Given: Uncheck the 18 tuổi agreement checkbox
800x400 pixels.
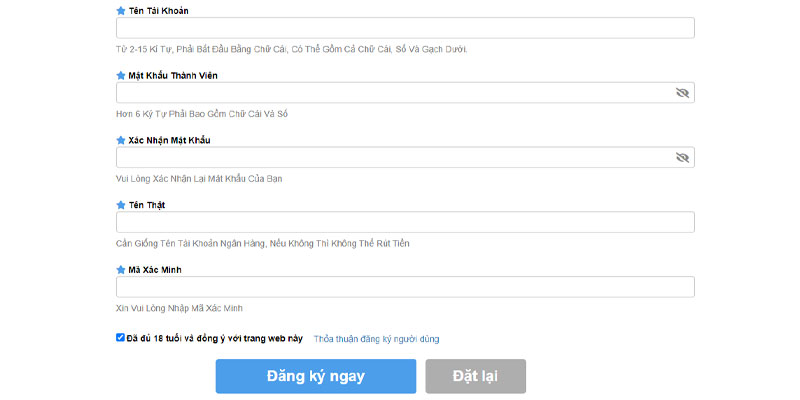Looking at the screenshot, I should click(120, 337).
